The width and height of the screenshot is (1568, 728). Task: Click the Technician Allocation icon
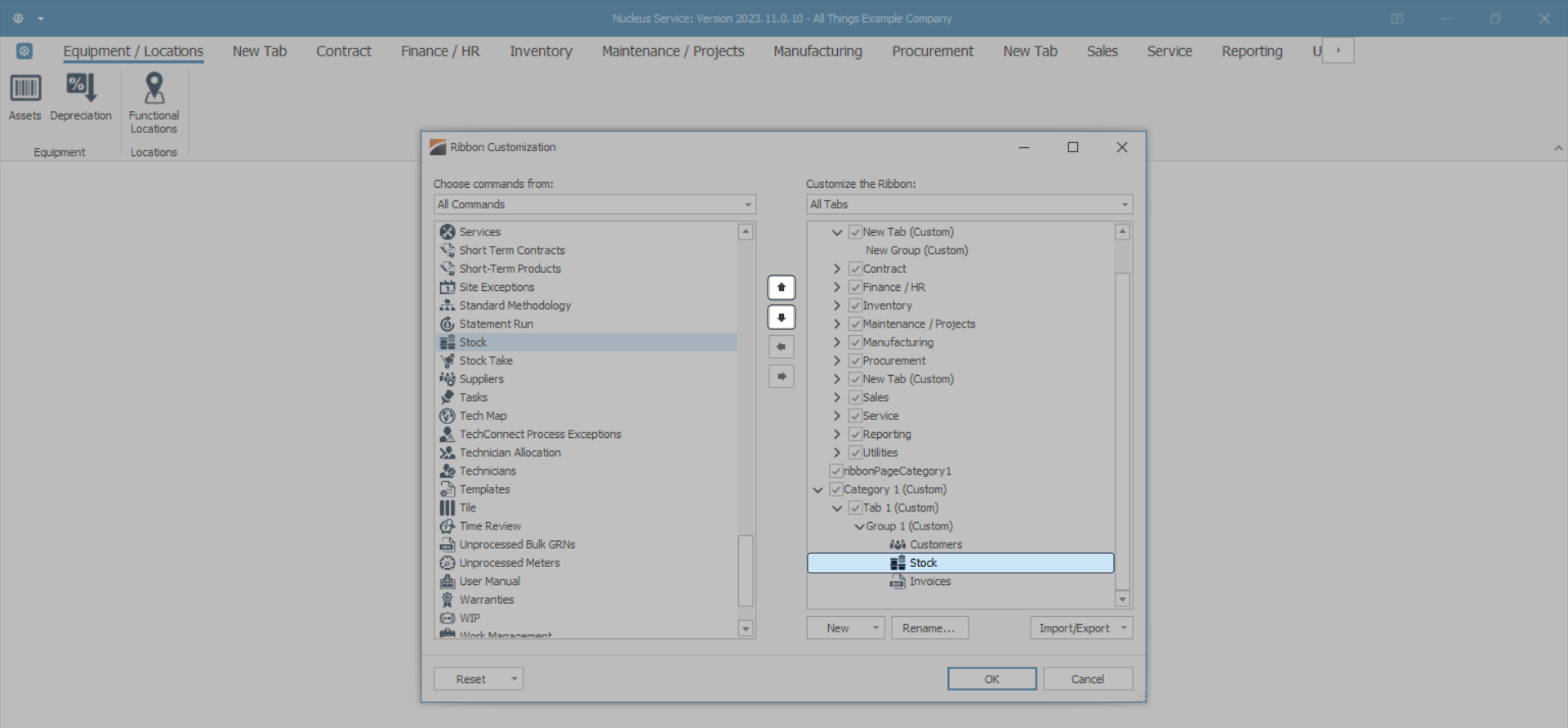click(x=448, y=453)
